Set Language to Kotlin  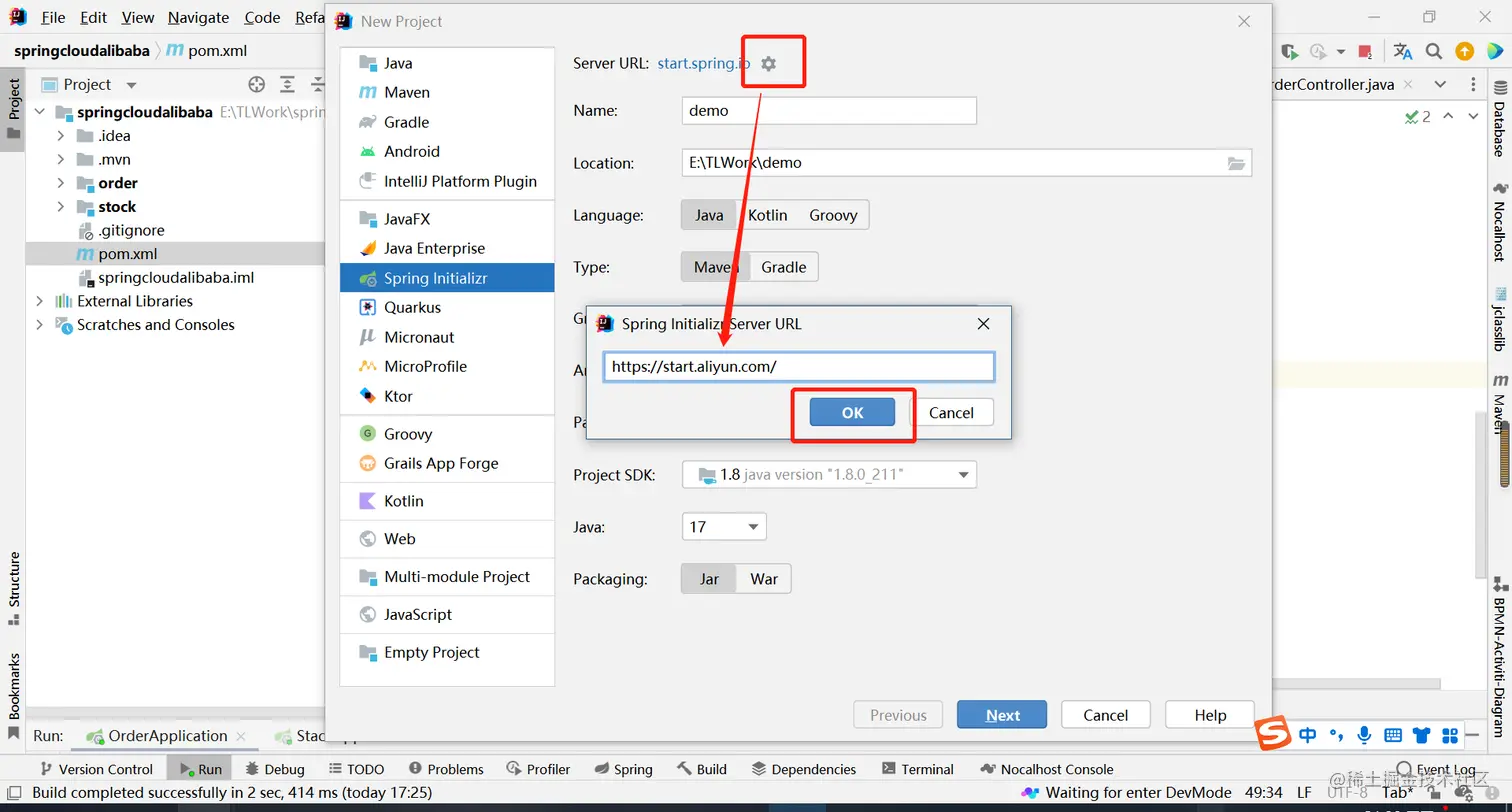768,215
